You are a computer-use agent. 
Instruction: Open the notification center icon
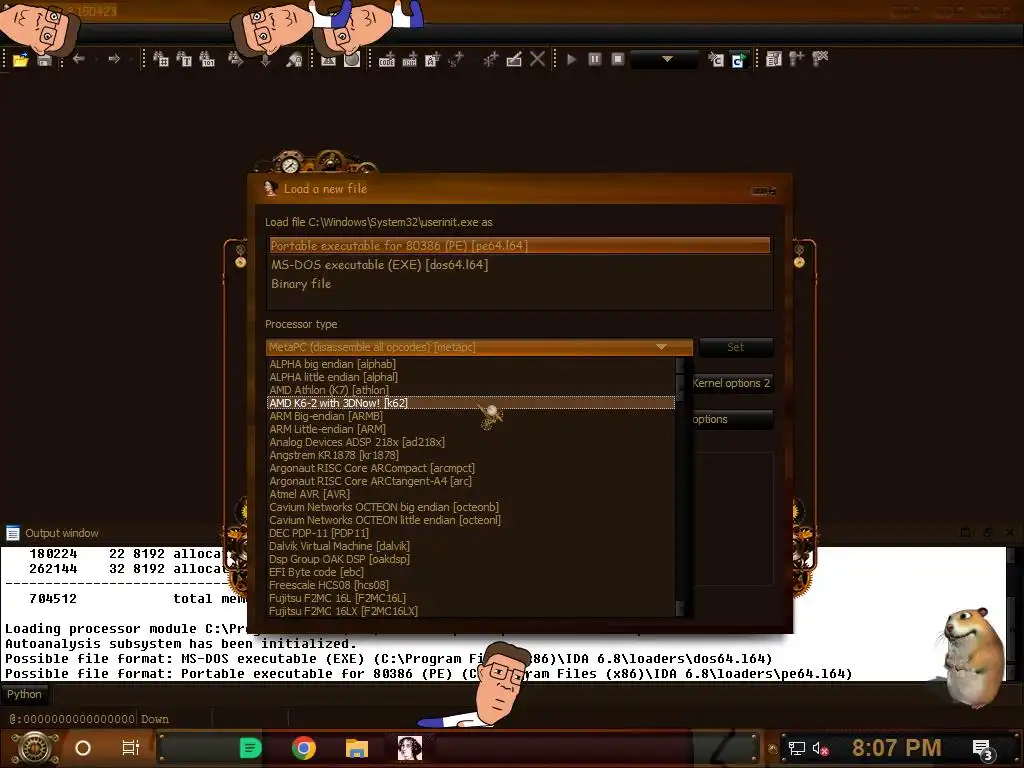pos(982,749)
